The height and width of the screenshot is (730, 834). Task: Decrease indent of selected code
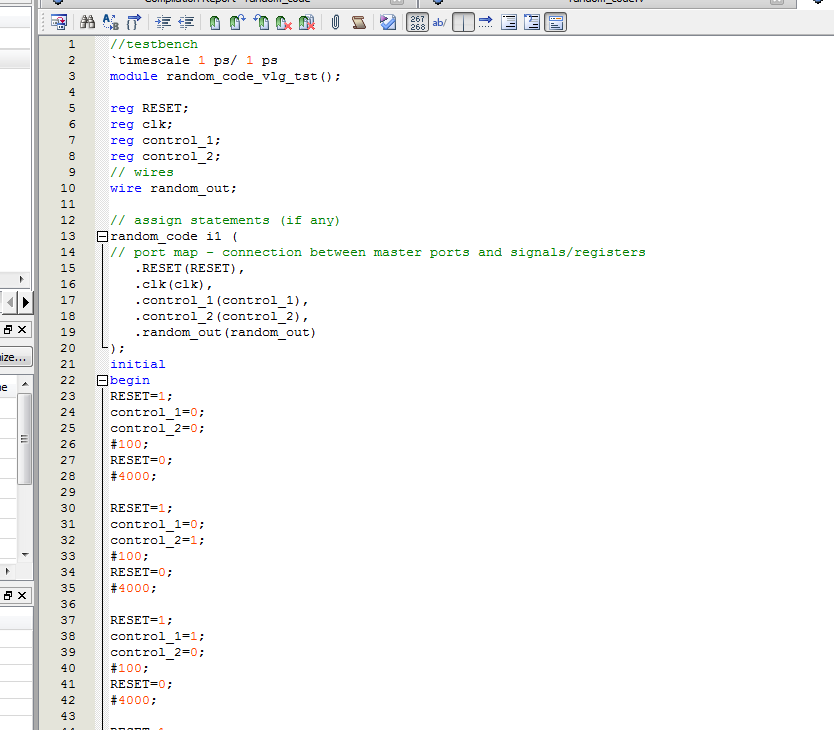pyautogui.click(x=185, y=22)
